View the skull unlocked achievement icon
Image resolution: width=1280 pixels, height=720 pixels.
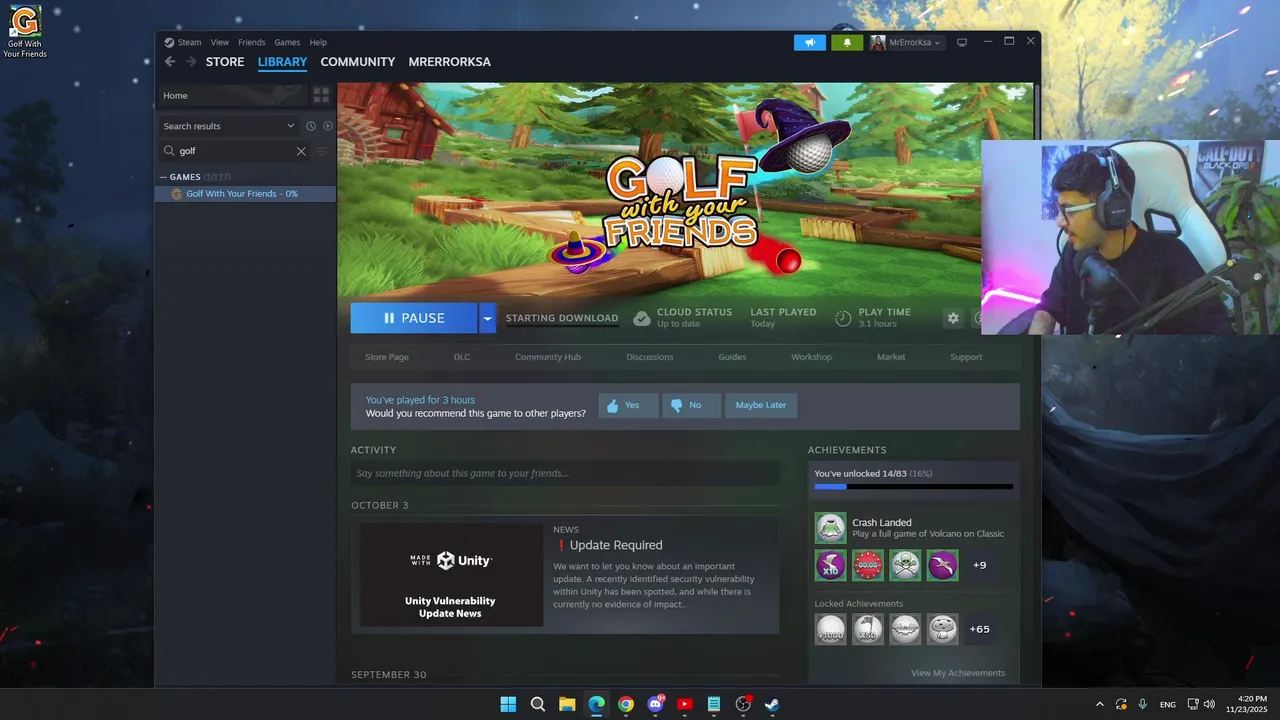click(905, 565)
